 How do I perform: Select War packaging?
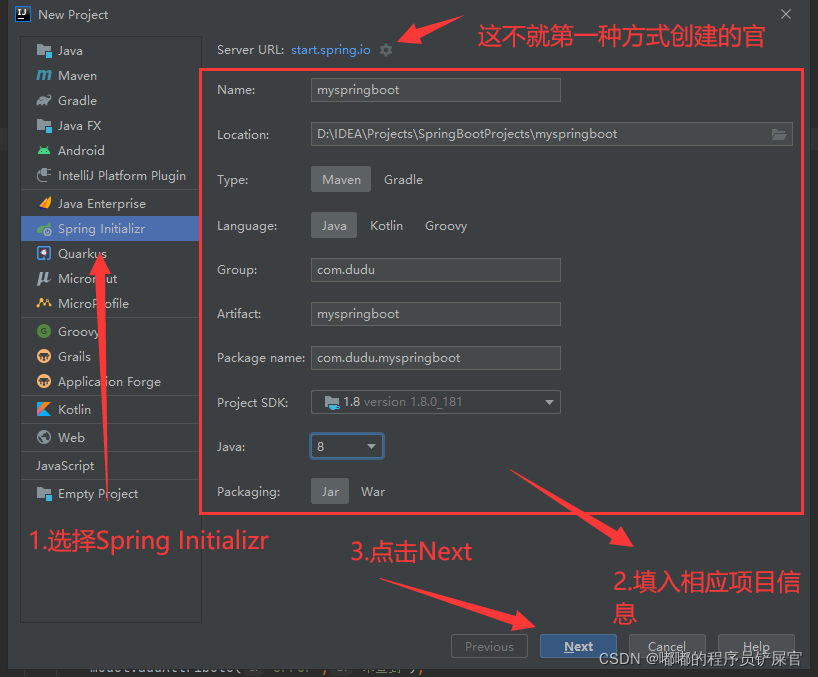click(x=372, y=491)
